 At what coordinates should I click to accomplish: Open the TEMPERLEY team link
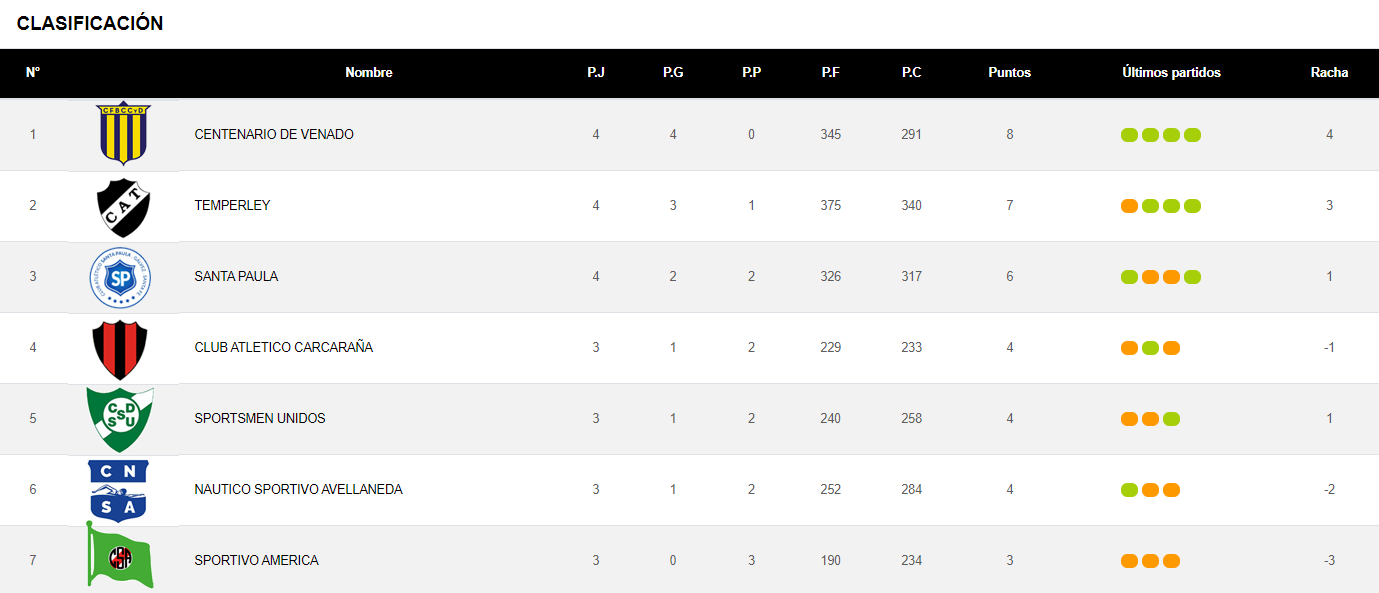pyautogui.click(x=232, y=206)
